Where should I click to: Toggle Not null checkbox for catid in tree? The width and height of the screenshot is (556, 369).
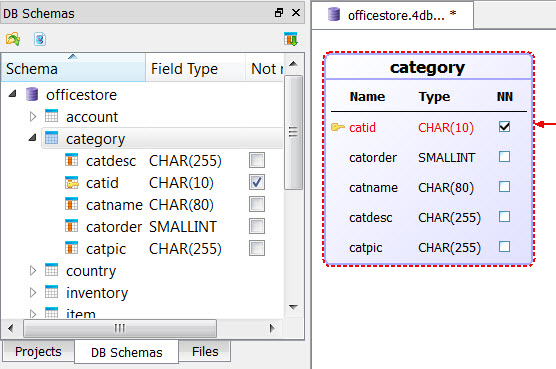coord(257,182)
